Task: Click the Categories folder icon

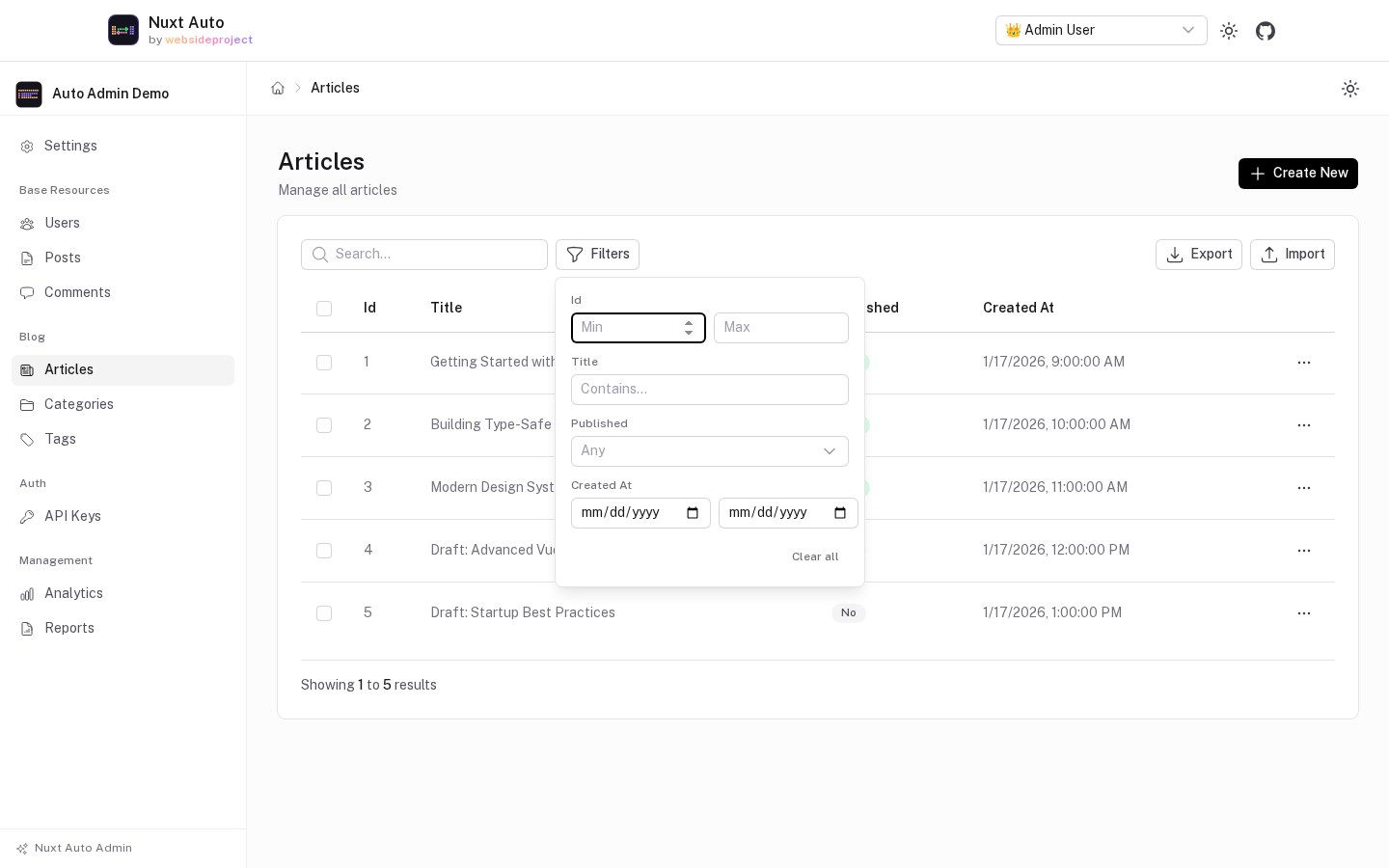Action: (27, 405)
